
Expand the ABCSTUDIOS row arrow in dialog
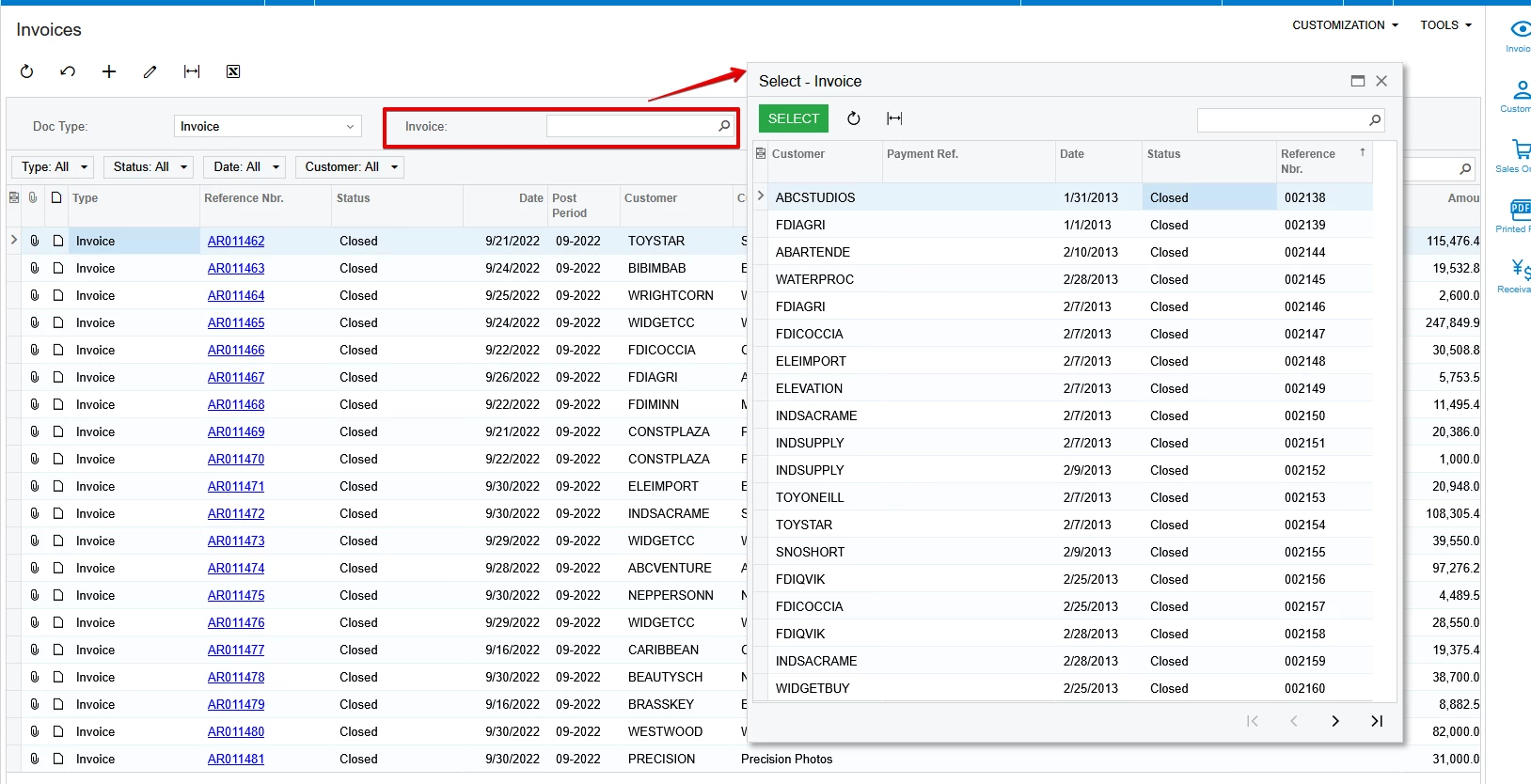(761, 196)
